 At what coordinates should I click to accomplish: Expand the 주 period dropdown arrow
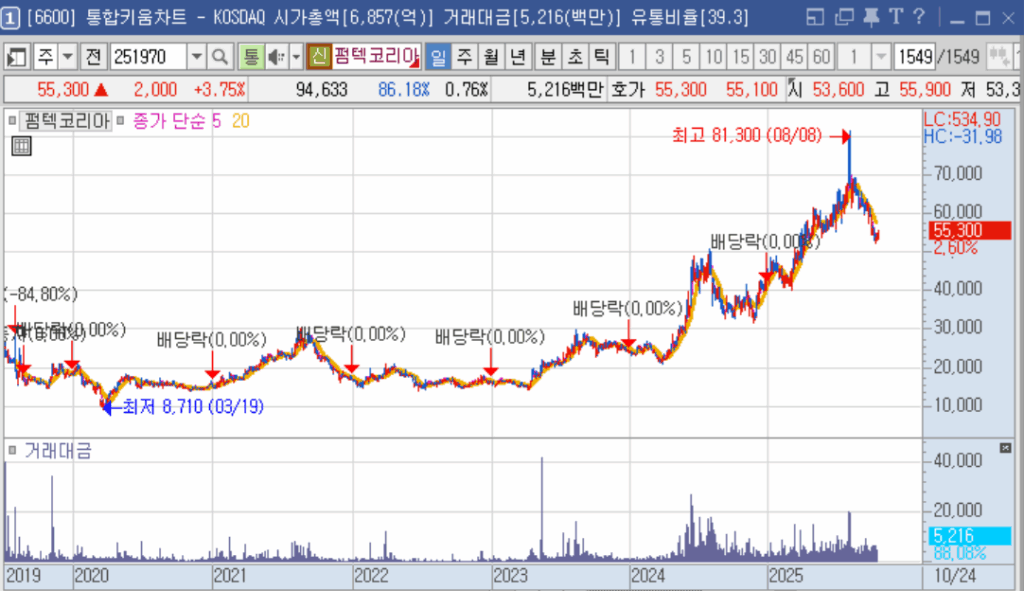(68, 56)
